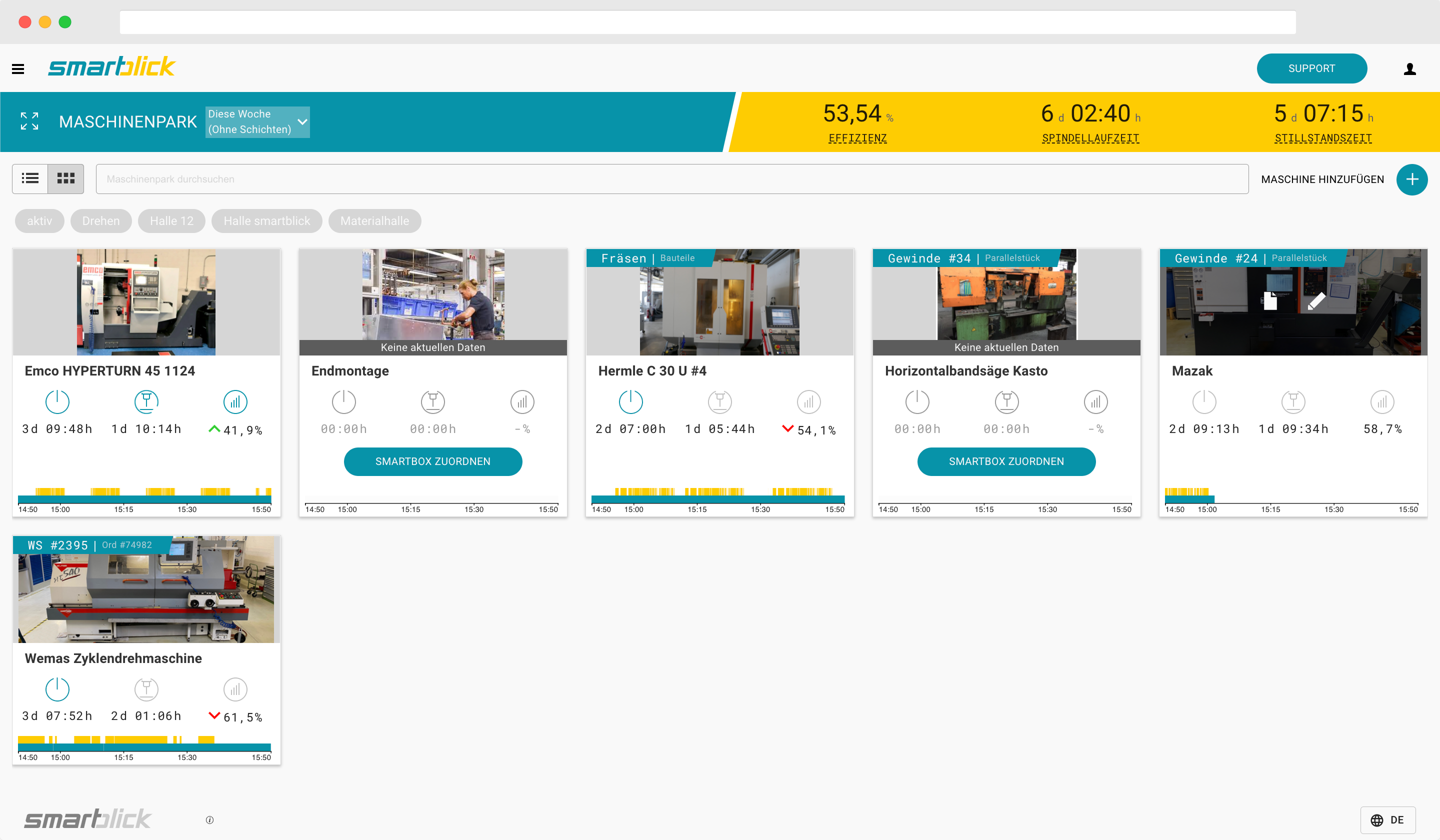Toggle the aktiv filter tag
1440x840 pixels.
pyautogui.click(x=39, y=221)
